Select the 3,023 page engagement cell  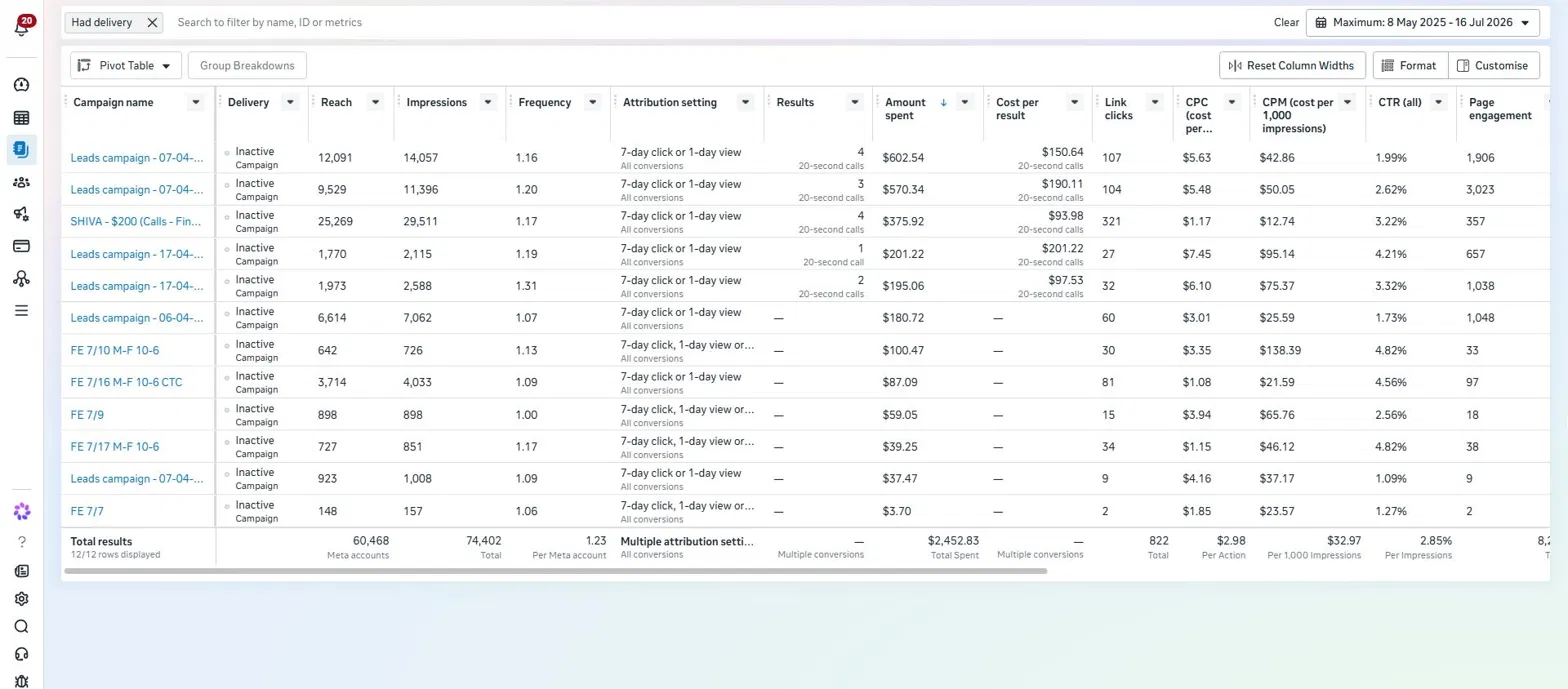coord(1480,189)
